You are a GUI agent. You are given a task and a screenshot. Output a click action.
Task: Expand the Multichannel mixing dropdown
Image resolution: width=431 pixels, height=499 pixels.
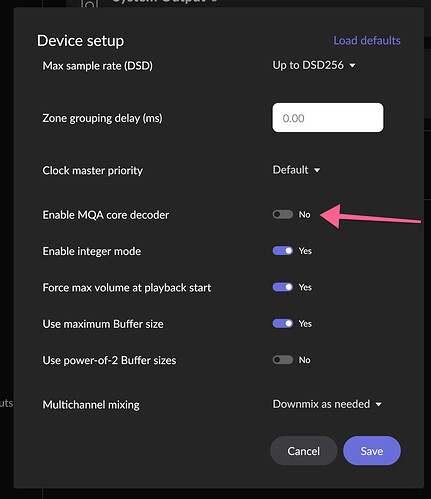pyautogui.click(x=327, y=404)
